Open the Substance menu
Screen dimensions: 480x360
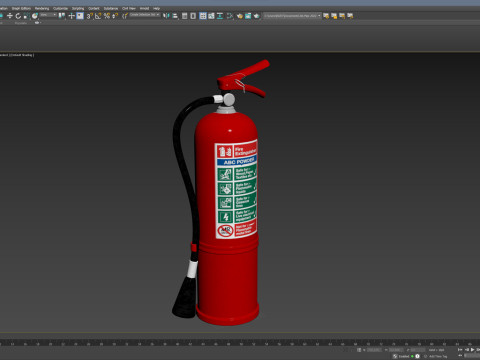111,8
